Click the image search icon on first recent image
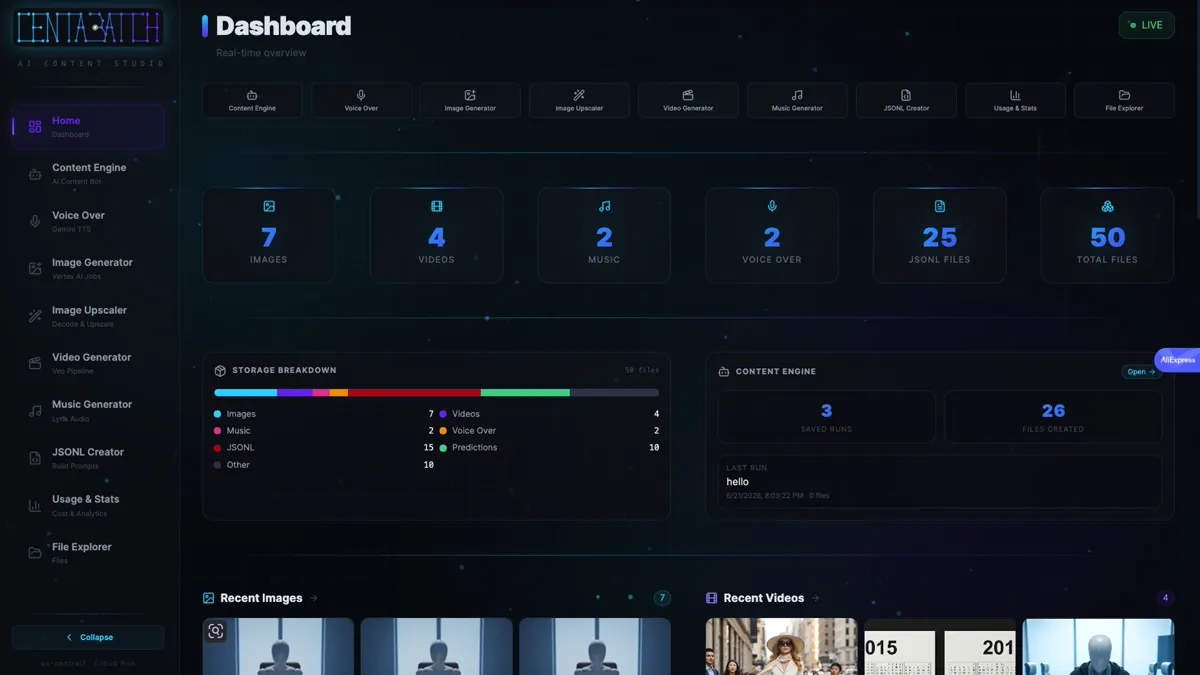 point(216,631)
